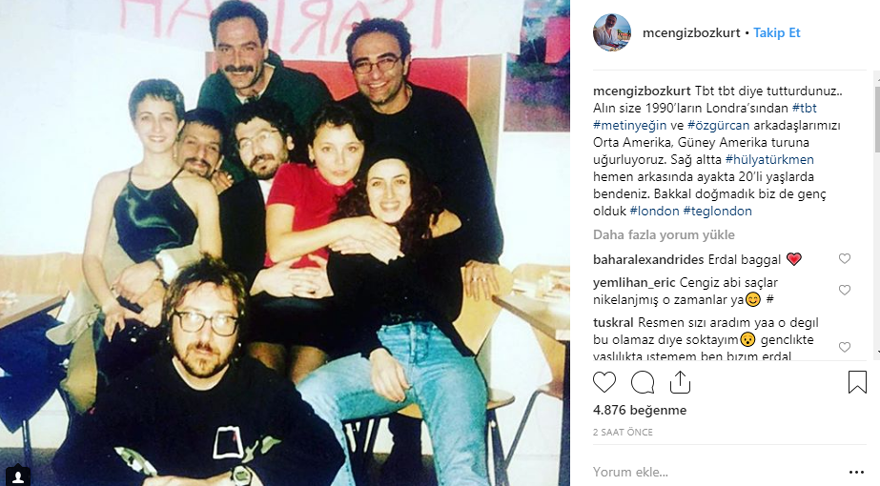The image size is (880, 486).
Task: Click the tagged people icon on the photo
Action: point(18,476)
